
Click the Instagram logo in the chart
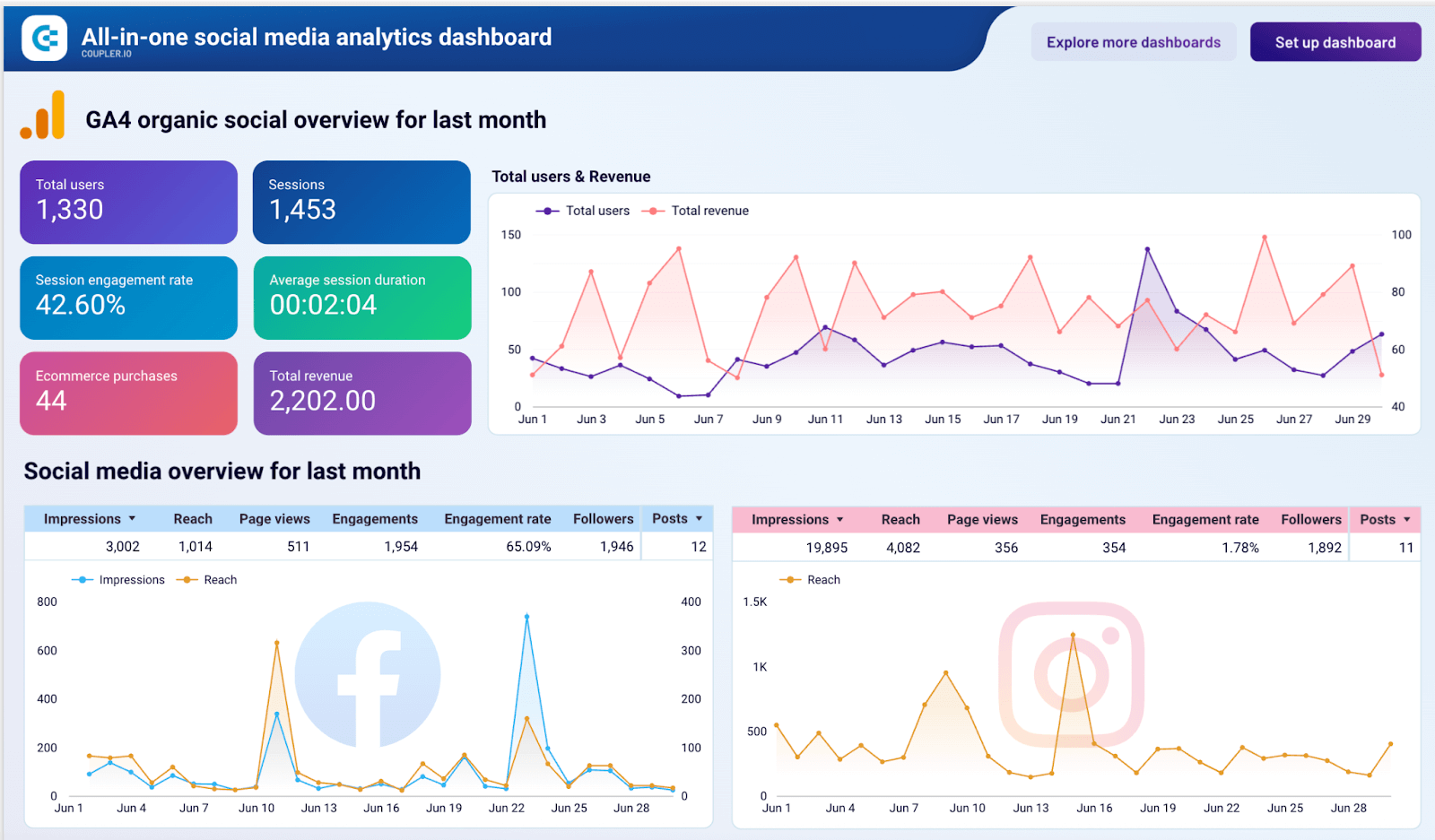(x=1072, y=674)
